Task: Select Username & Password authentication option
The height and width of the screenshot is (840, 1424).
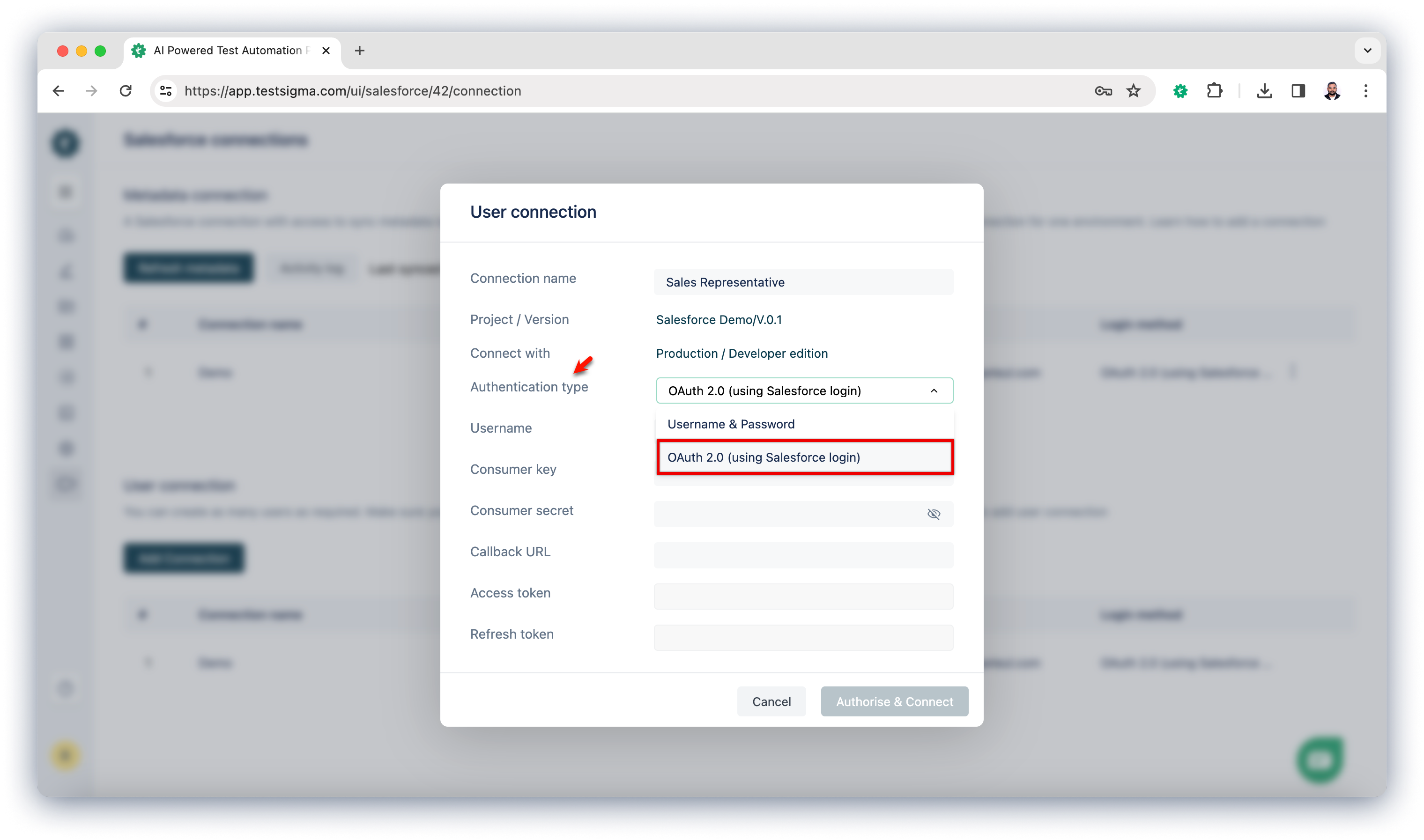Action: click(731, 423)
